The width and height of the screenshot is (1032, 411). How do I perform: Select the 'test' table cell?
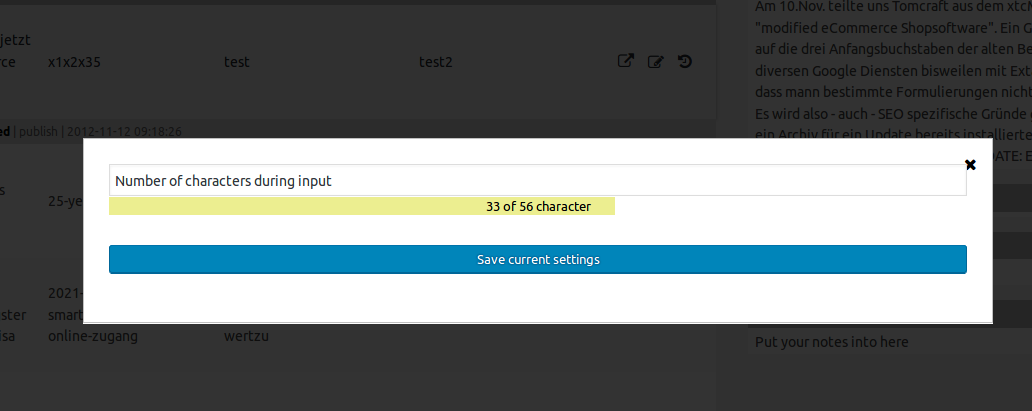(237, 62)
